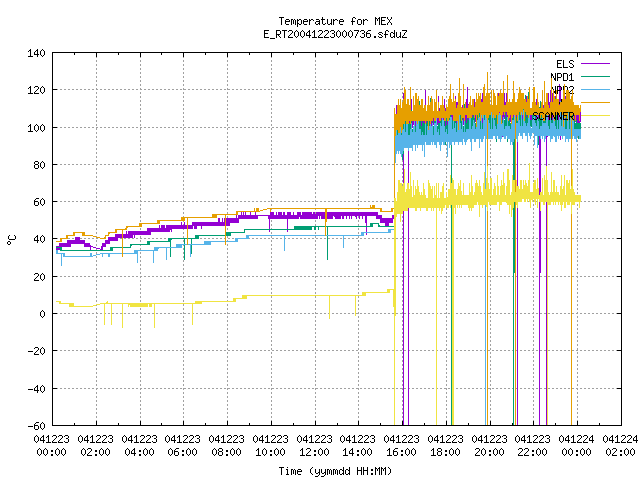The image size is (640, 480).
Task: Click the x-axis tick '041223 16:00'
Action: (x=402, y=446)
